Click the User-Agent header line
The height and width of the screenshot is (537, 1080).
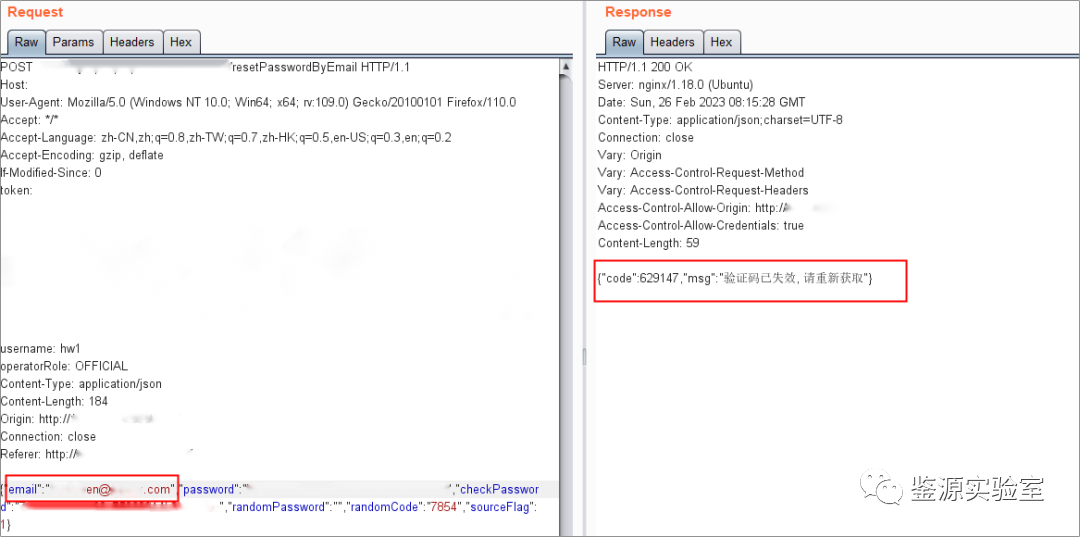pos(258,102)
